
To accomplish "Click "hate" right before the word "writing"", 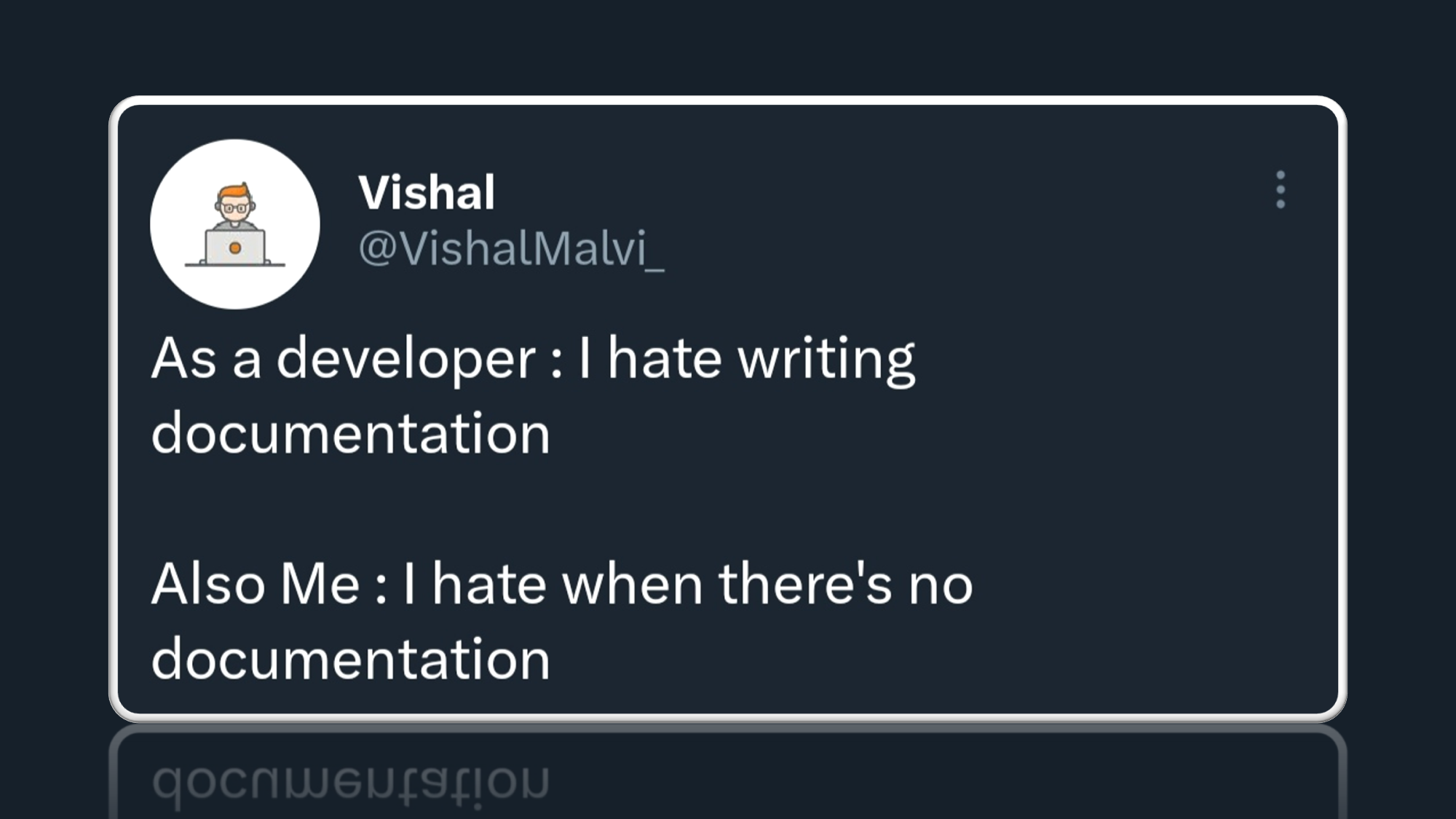I will click(x=664, y=359).
